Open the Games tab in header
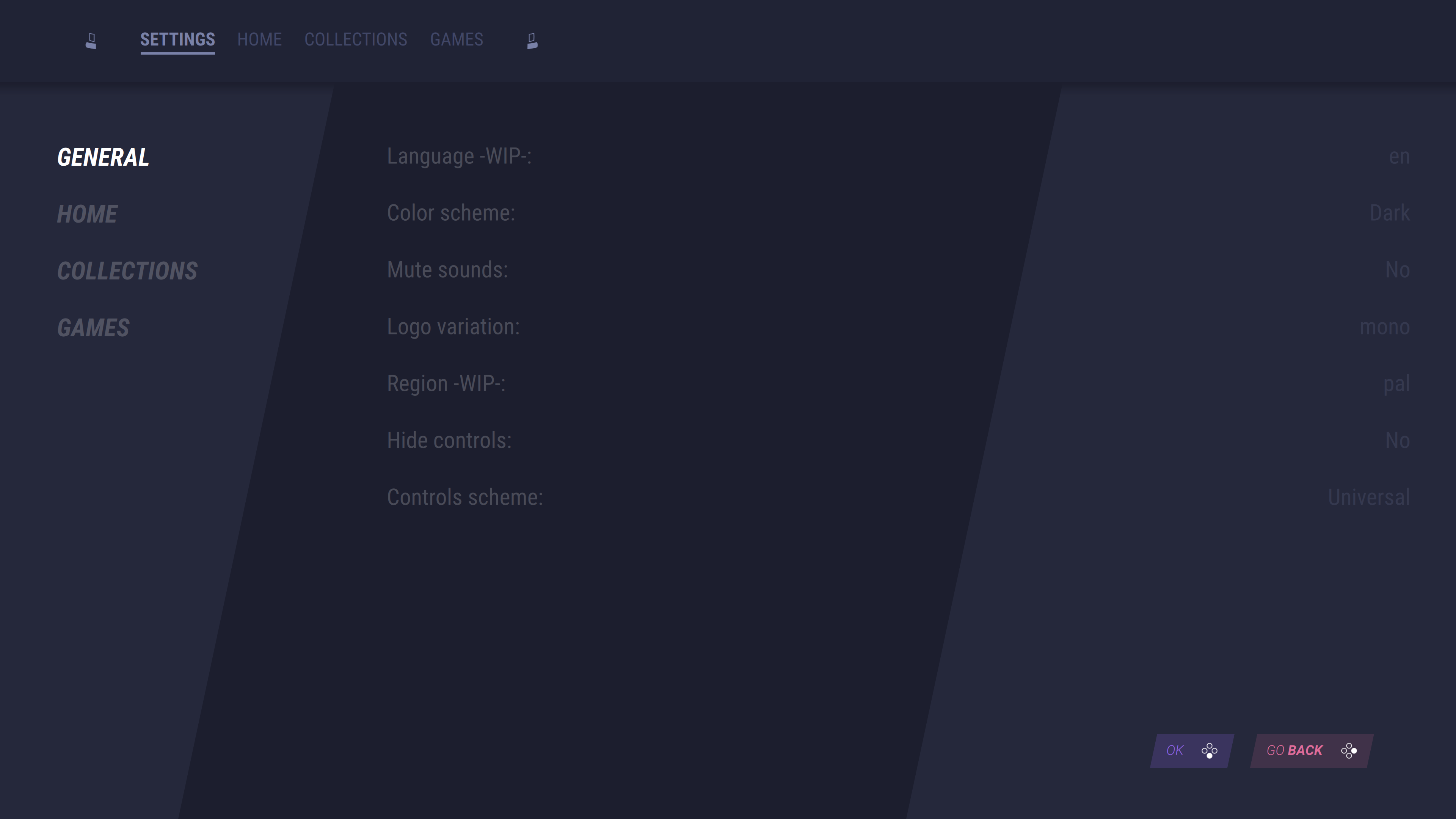Screen dimensions: 1456x819 tap(456, 39)
